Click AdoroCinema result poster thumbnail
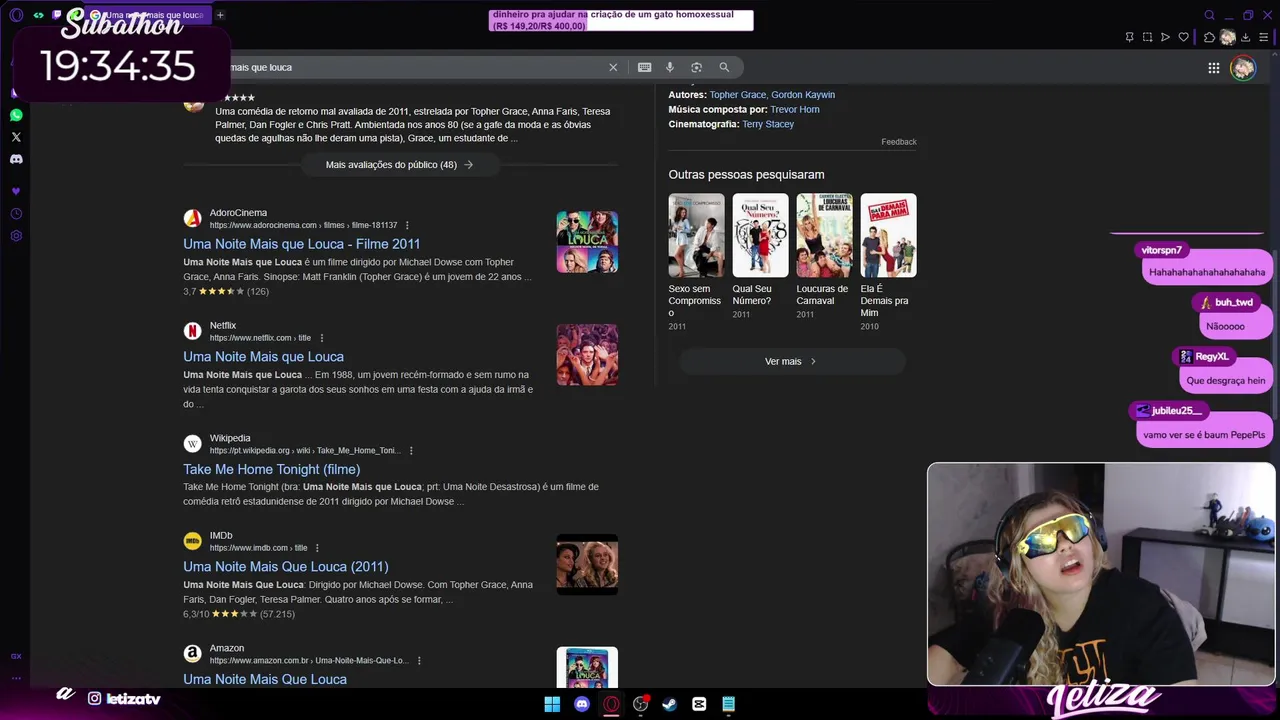The height and width of the screenshot is (720, 1280). [587, 242]
